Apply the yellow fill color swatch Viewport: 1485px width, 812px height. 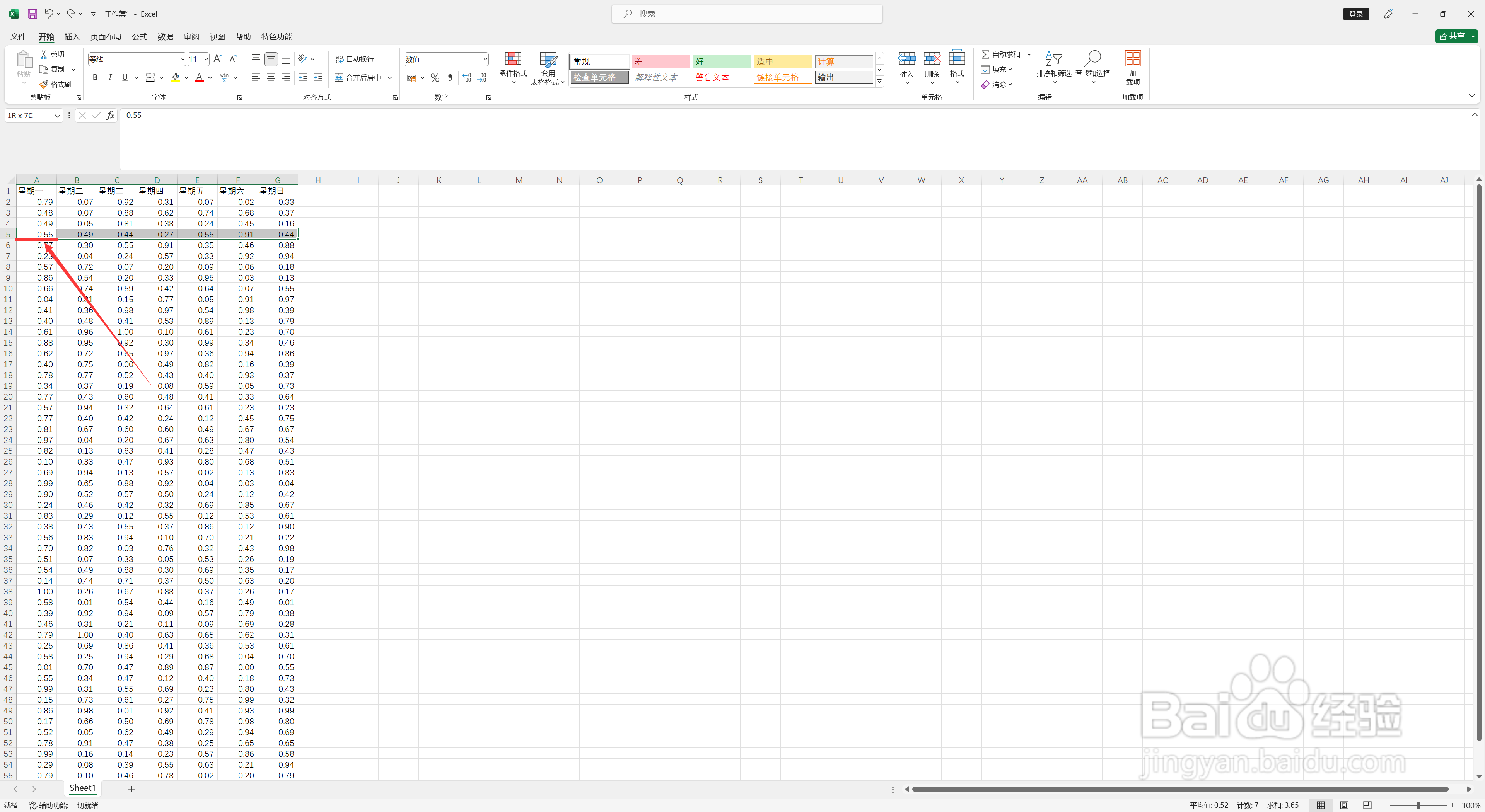click(x=176, y=77)
